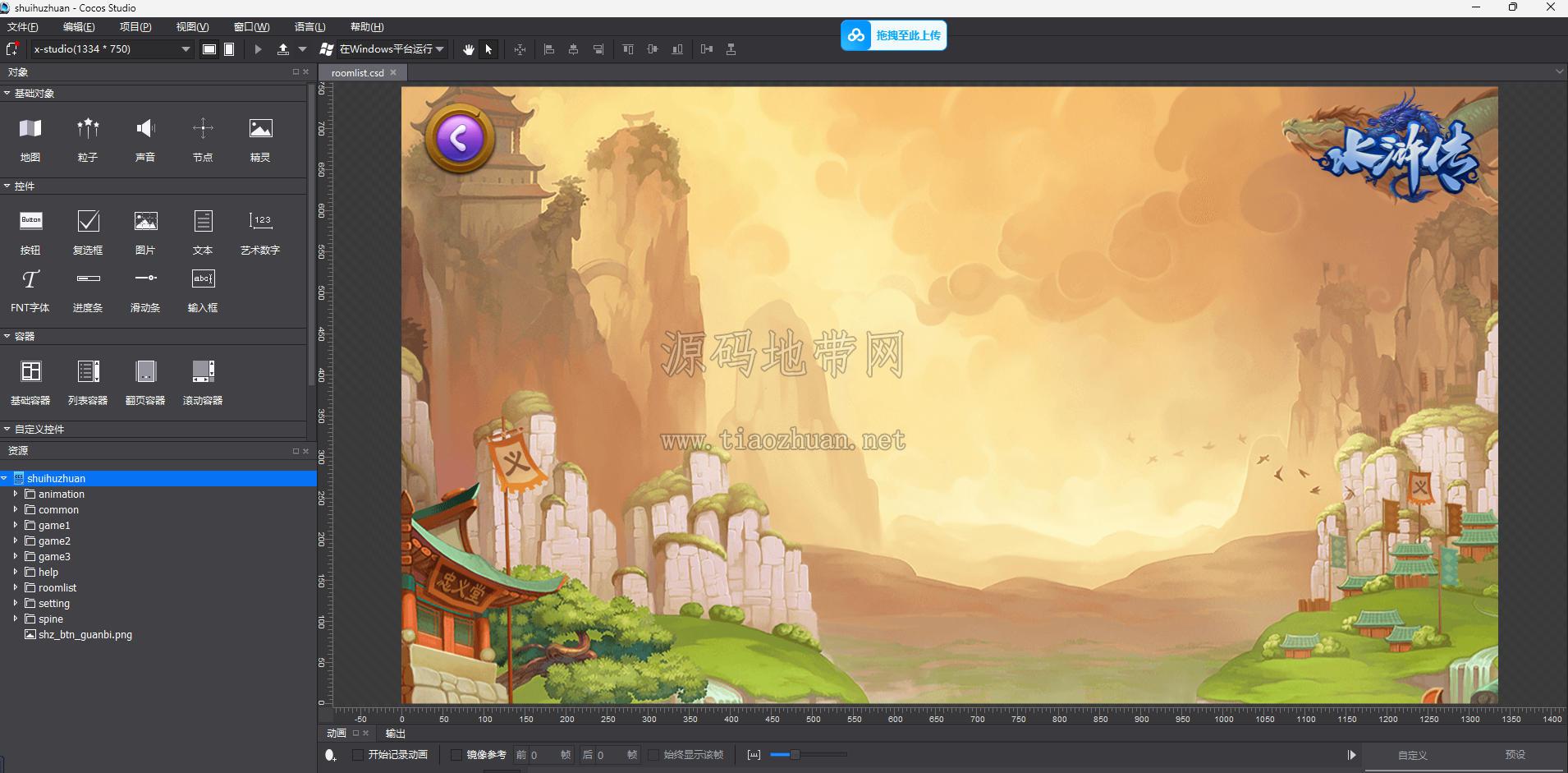The width and height of the screenshot is (1568, 773).
Task: Activate the arrow selection tool
Action: (x=489, y=49)
